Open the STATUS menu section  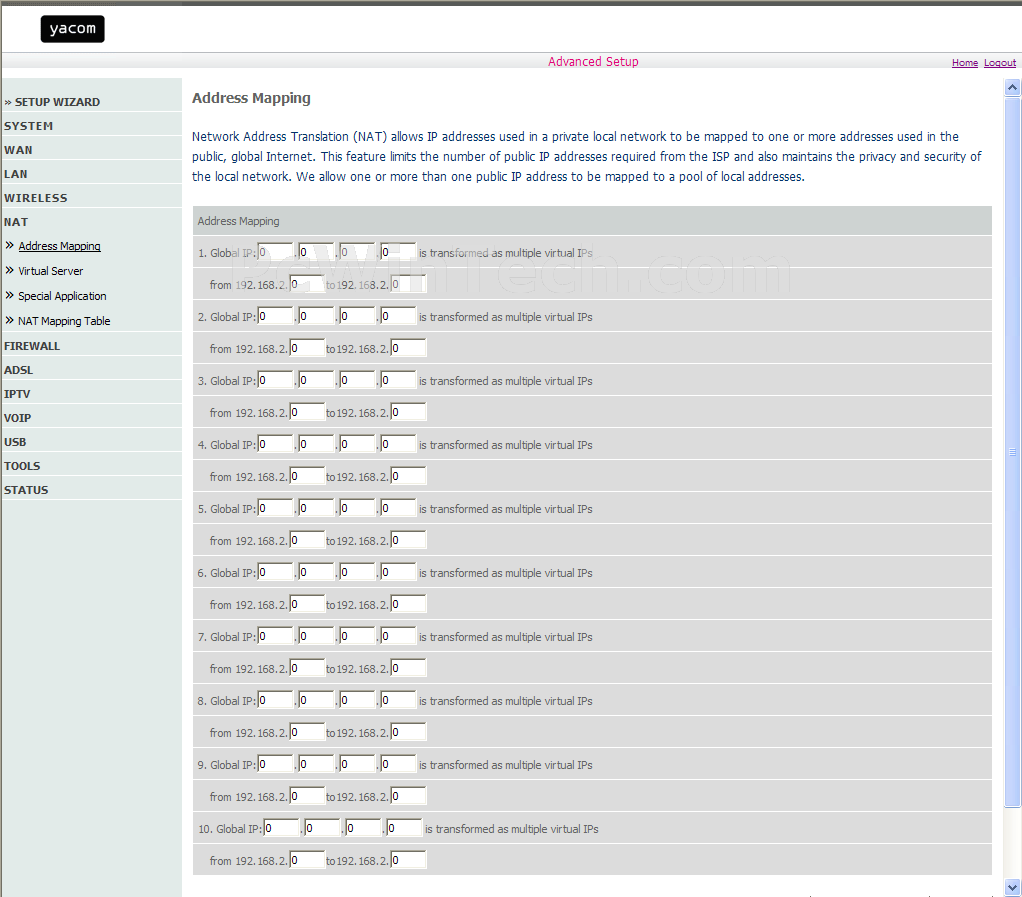[26, 490]
